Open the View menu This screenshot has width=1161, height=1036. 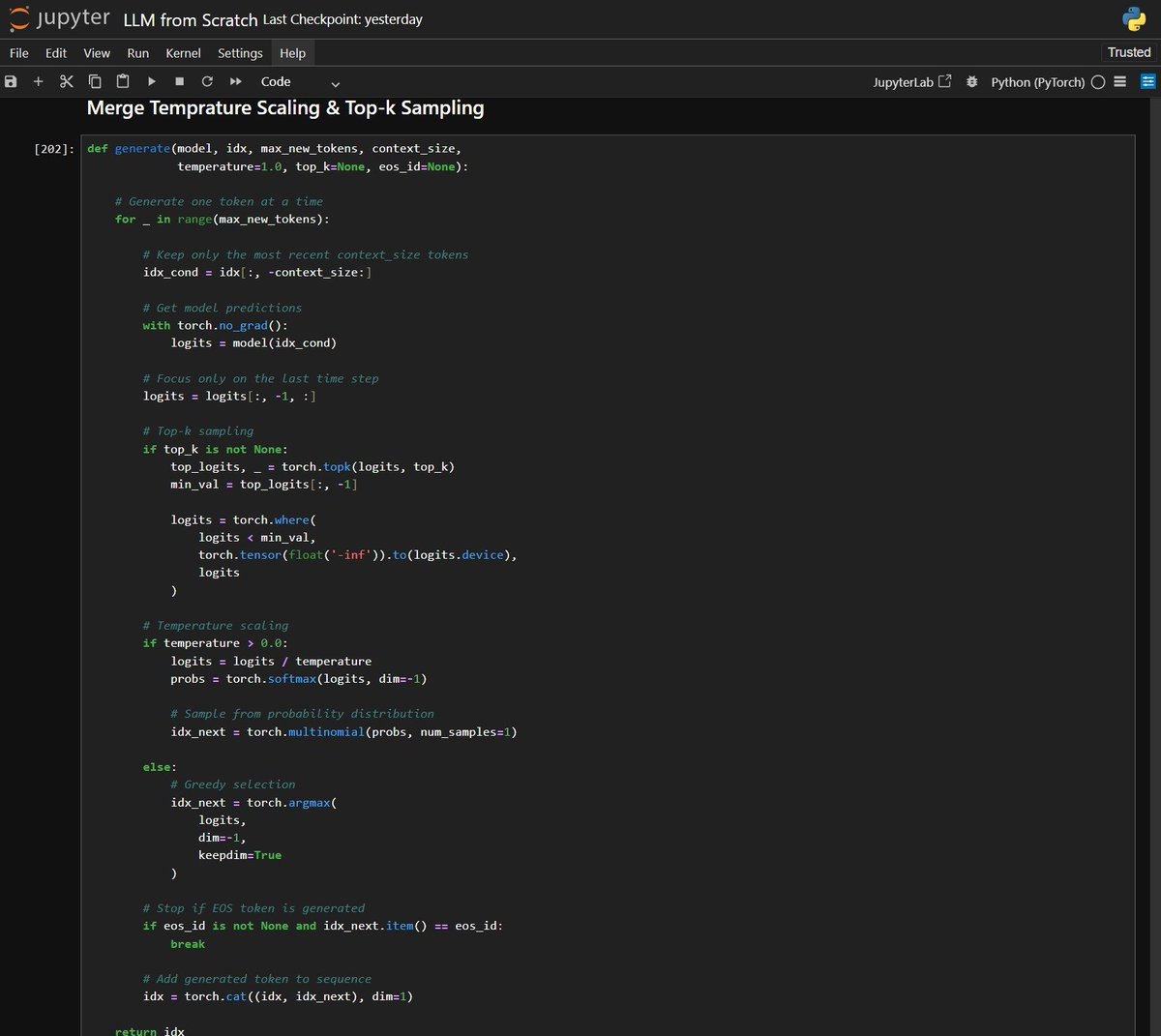97,53
